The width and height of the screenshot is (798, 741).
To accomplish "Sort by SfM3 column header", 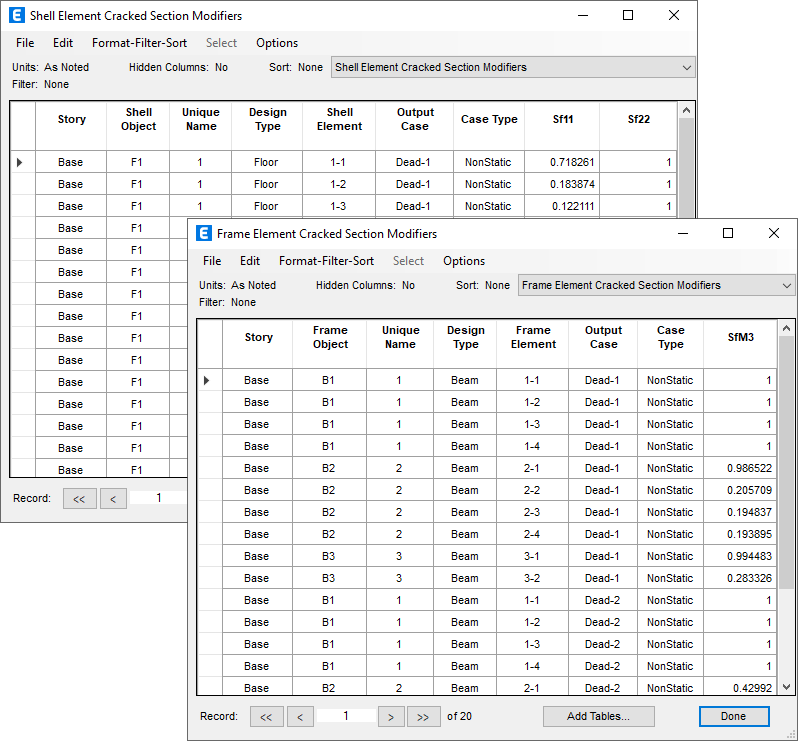I will tap(740, 337).
